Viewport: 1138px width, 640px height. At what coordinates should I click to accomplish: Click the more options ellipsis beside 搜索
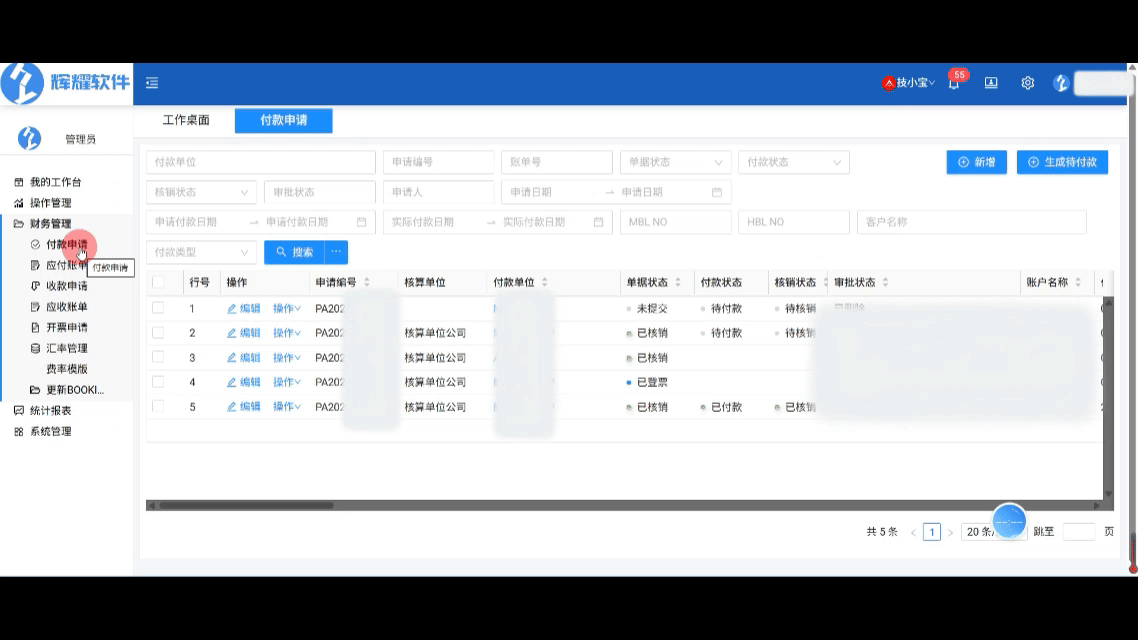click(336, 252)
